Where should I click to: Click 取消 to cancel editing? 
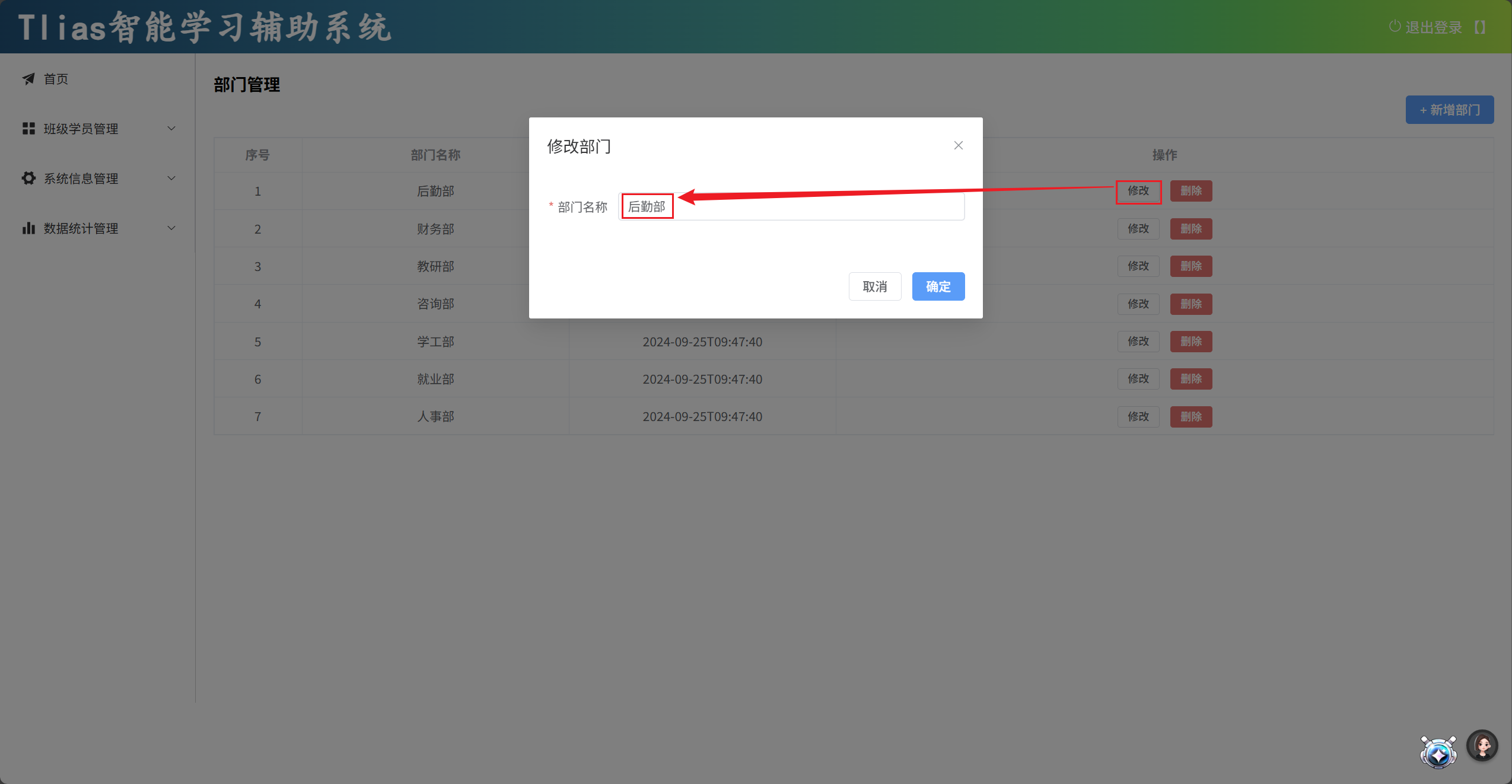874,286
